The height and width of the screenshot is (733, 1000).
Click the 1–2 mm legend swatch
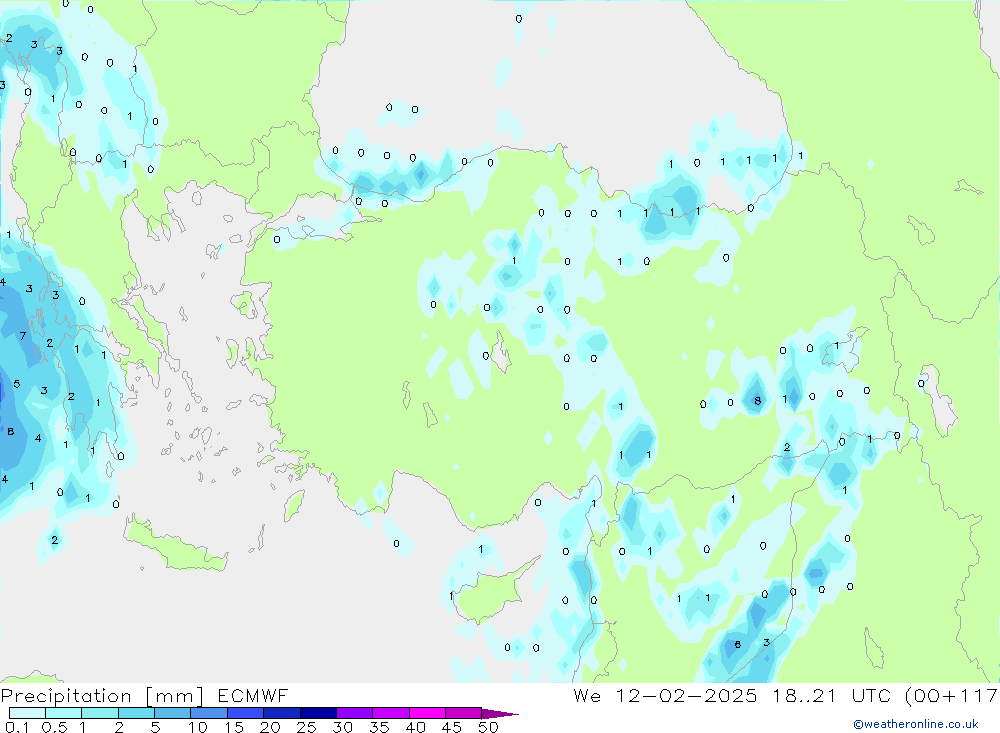[x=99, y=713]
